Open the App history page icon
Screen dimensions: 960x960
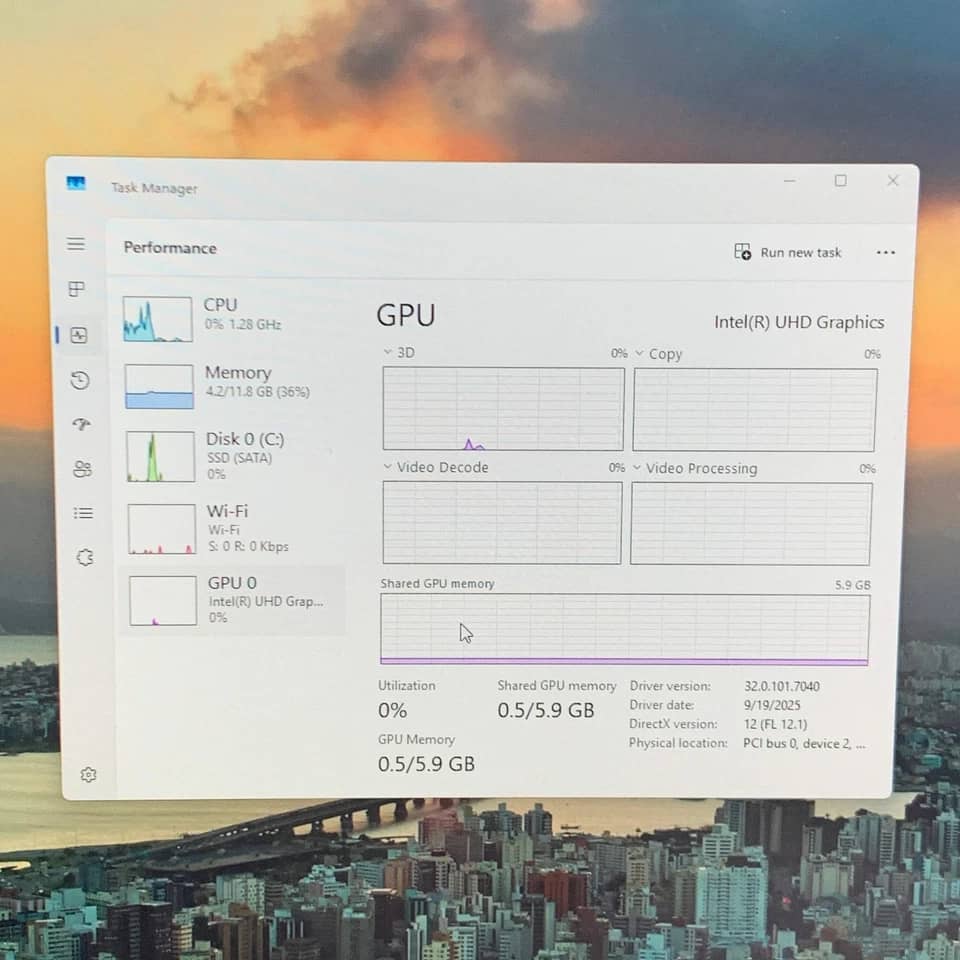point(80,380)
